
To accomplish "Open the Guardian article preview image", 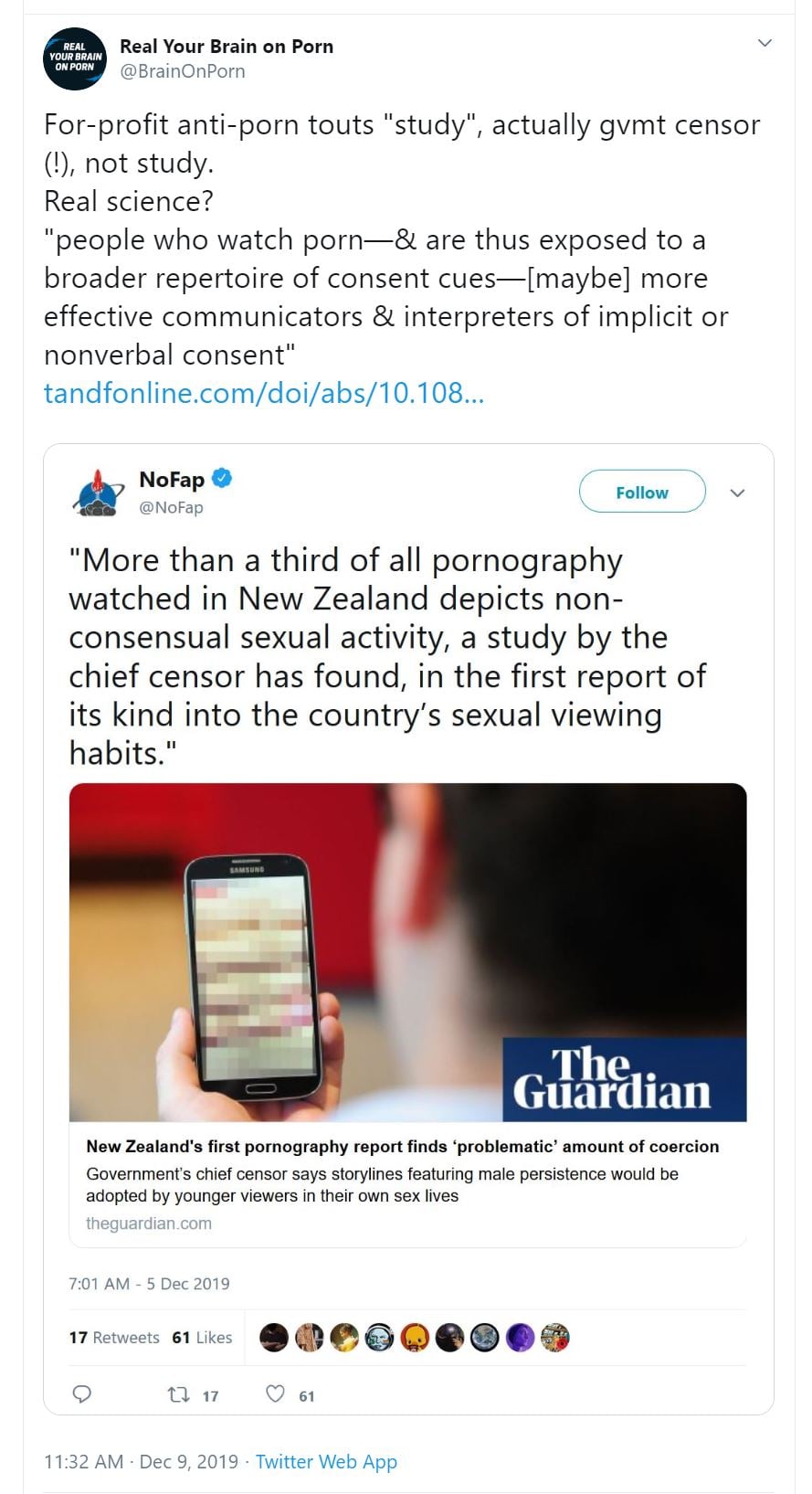I will point(407,951).
